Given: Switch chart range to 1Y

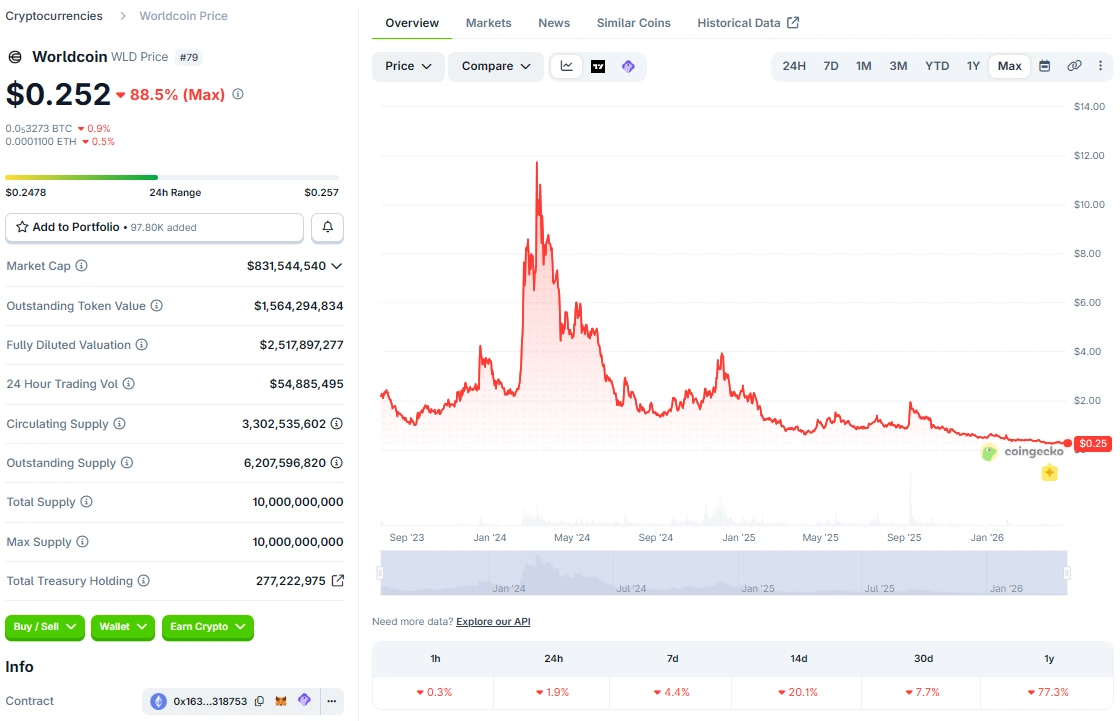Looking at the screenshot, I should [x=972, y=66].
